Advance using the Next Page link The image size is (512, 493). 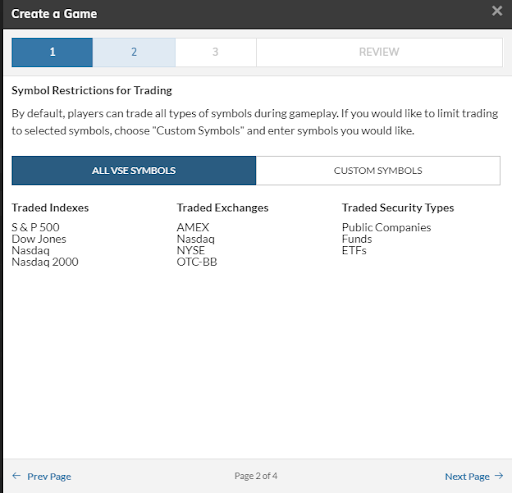click(467, 476)
